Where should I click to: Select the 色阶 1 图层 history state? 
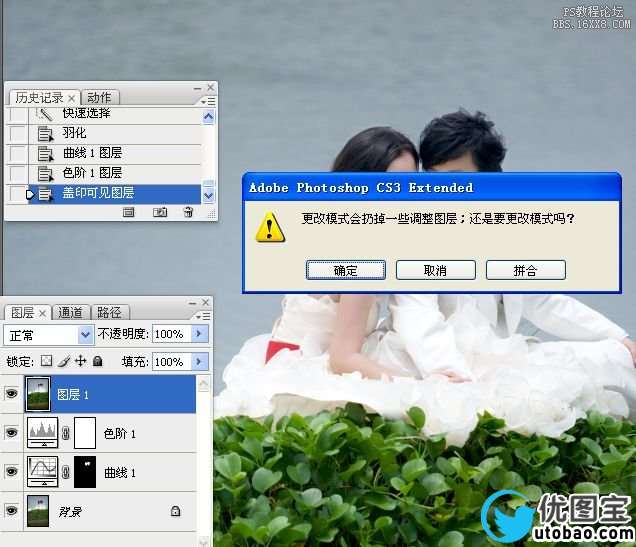click(x=115, y=173)
